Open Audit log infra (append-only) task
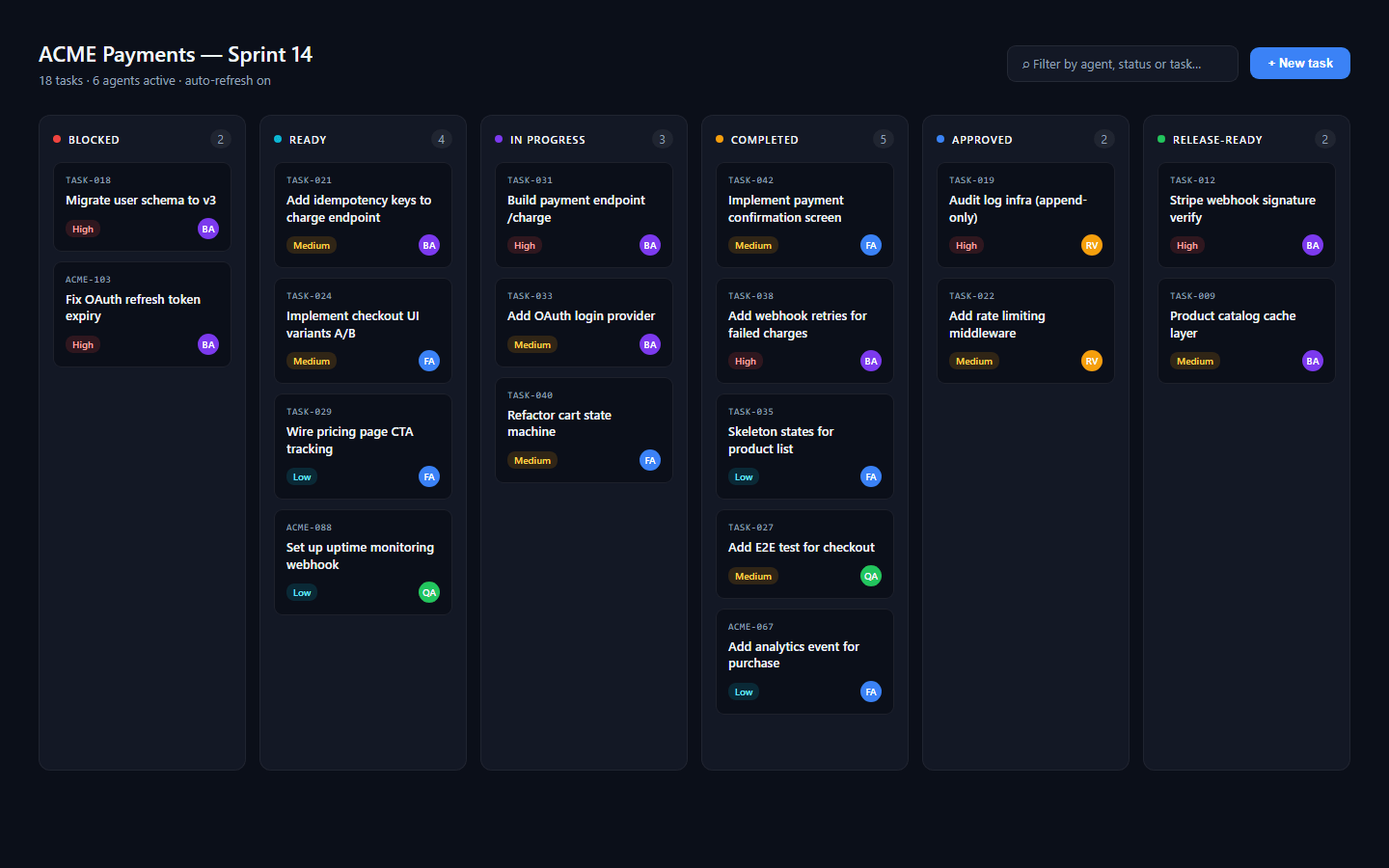1389x868 pixels. tap(1025, 215)
